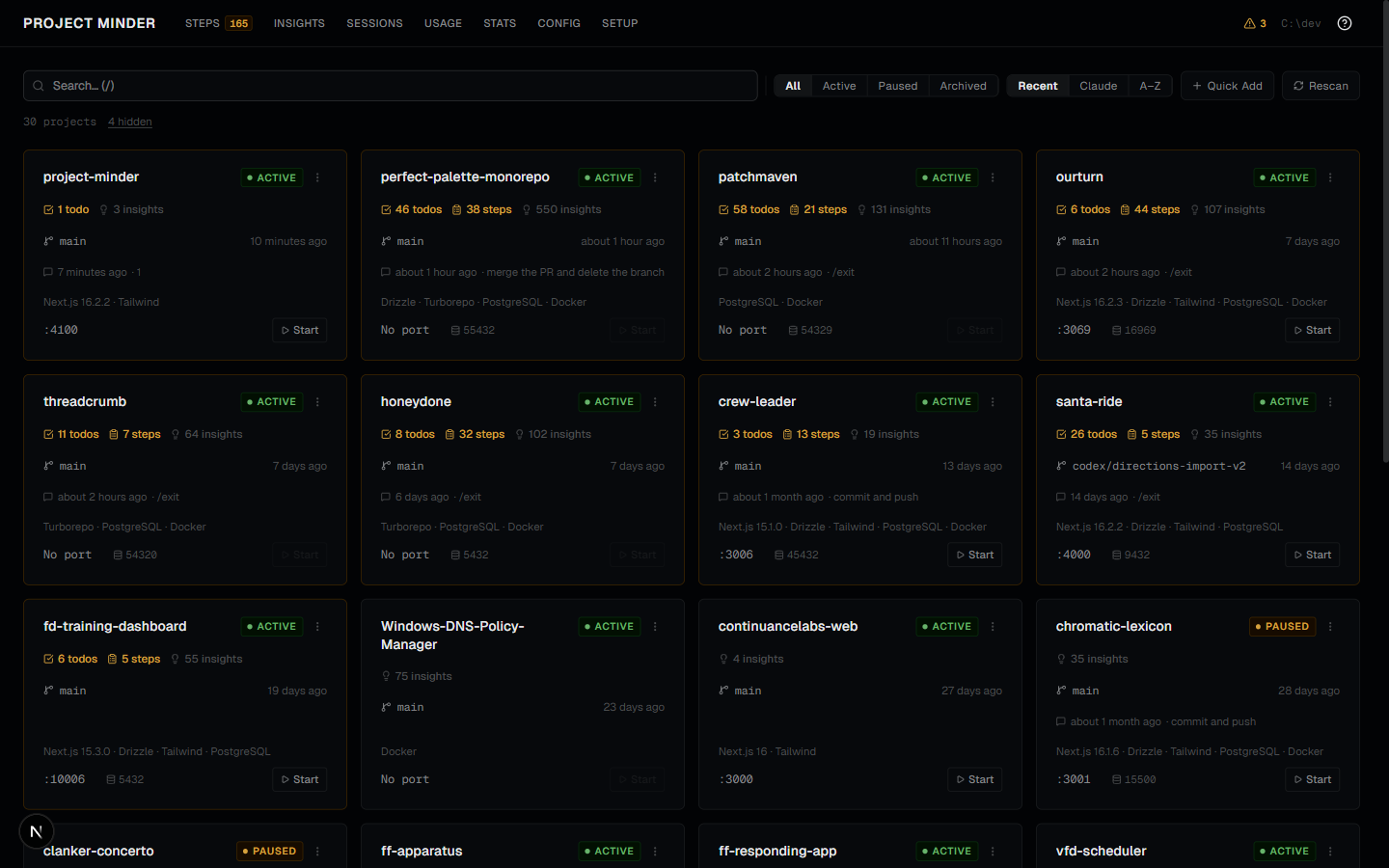Click the chat bubble icon on crew-leader
Image resolution: width=1389 pixels, height=868 pixels.
[x=722, y=497]
